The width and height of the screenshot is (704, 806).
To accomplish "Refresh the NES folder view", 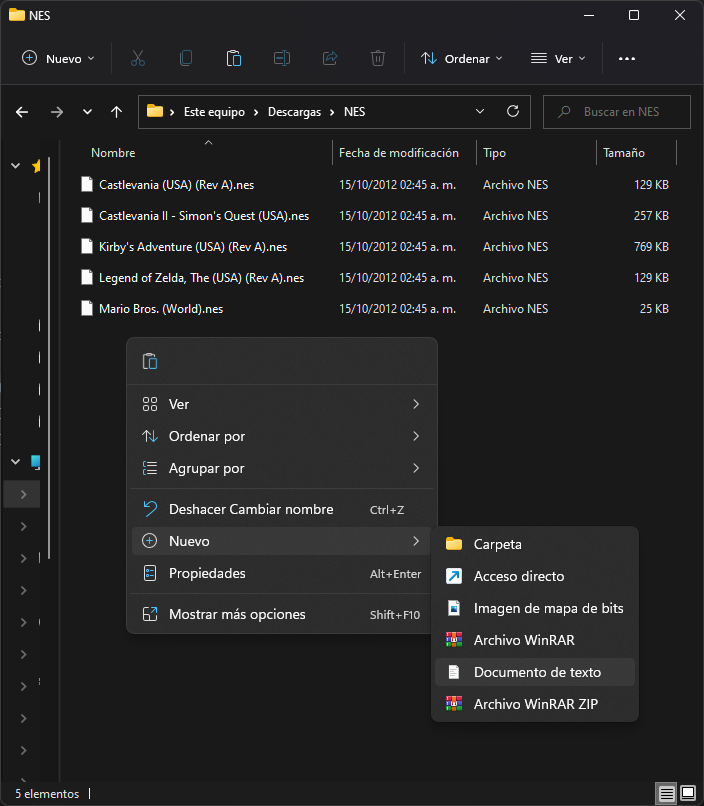I will (513, 112).
